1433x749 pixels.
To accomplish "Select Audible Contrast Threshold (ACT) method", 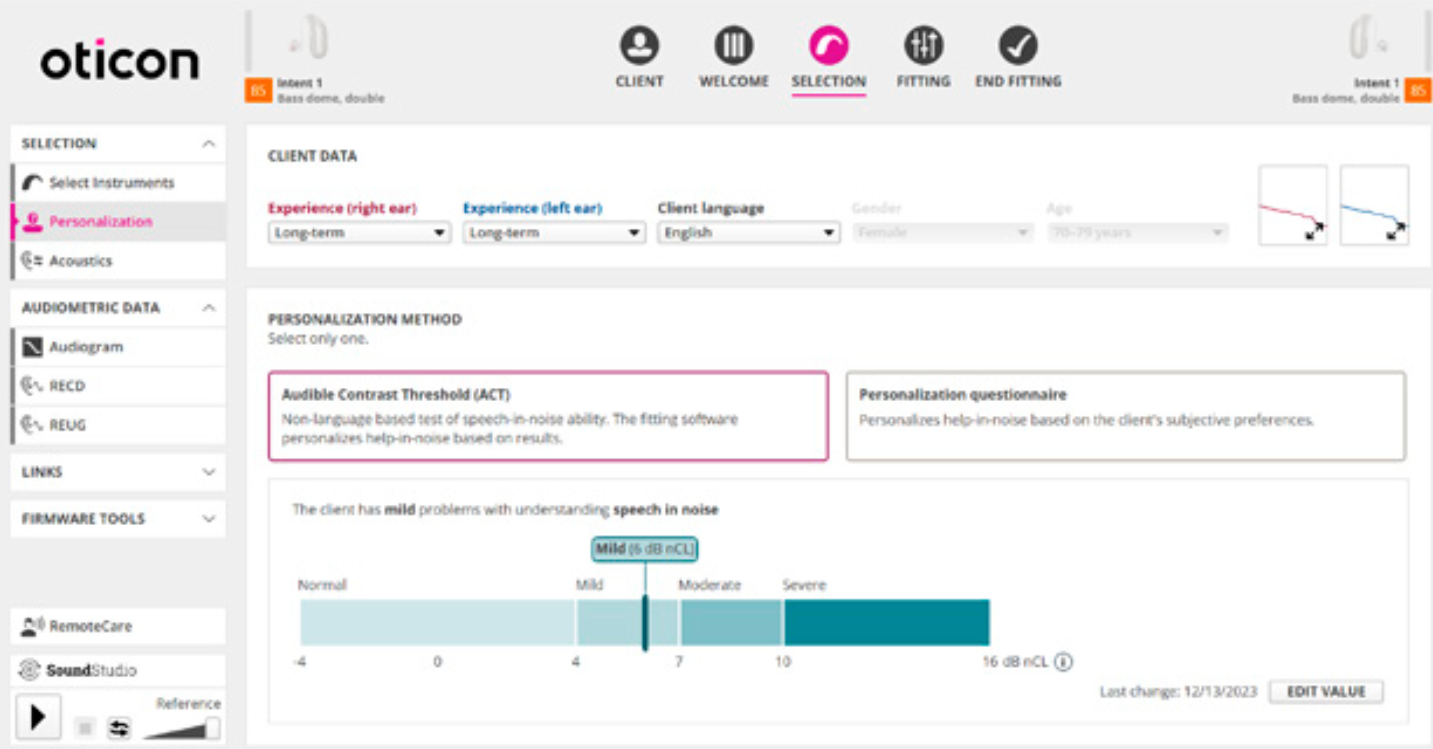I will (x=547, y=416).
